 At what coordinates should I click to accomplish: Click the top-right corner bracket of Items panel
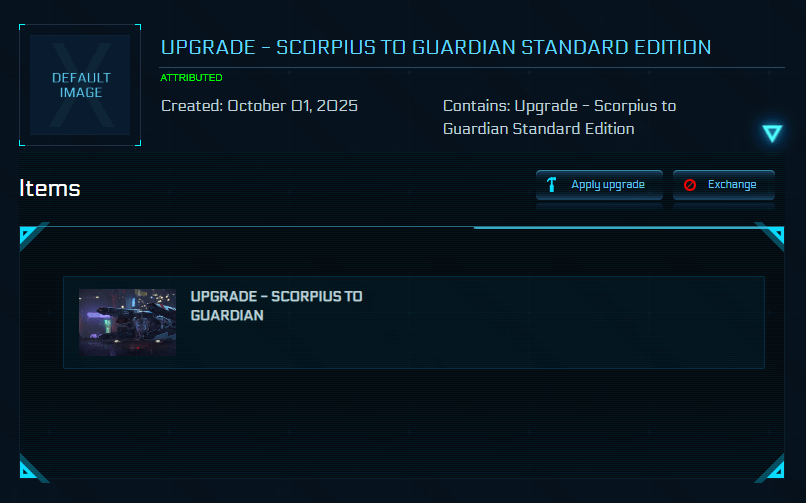pos(773,236)
